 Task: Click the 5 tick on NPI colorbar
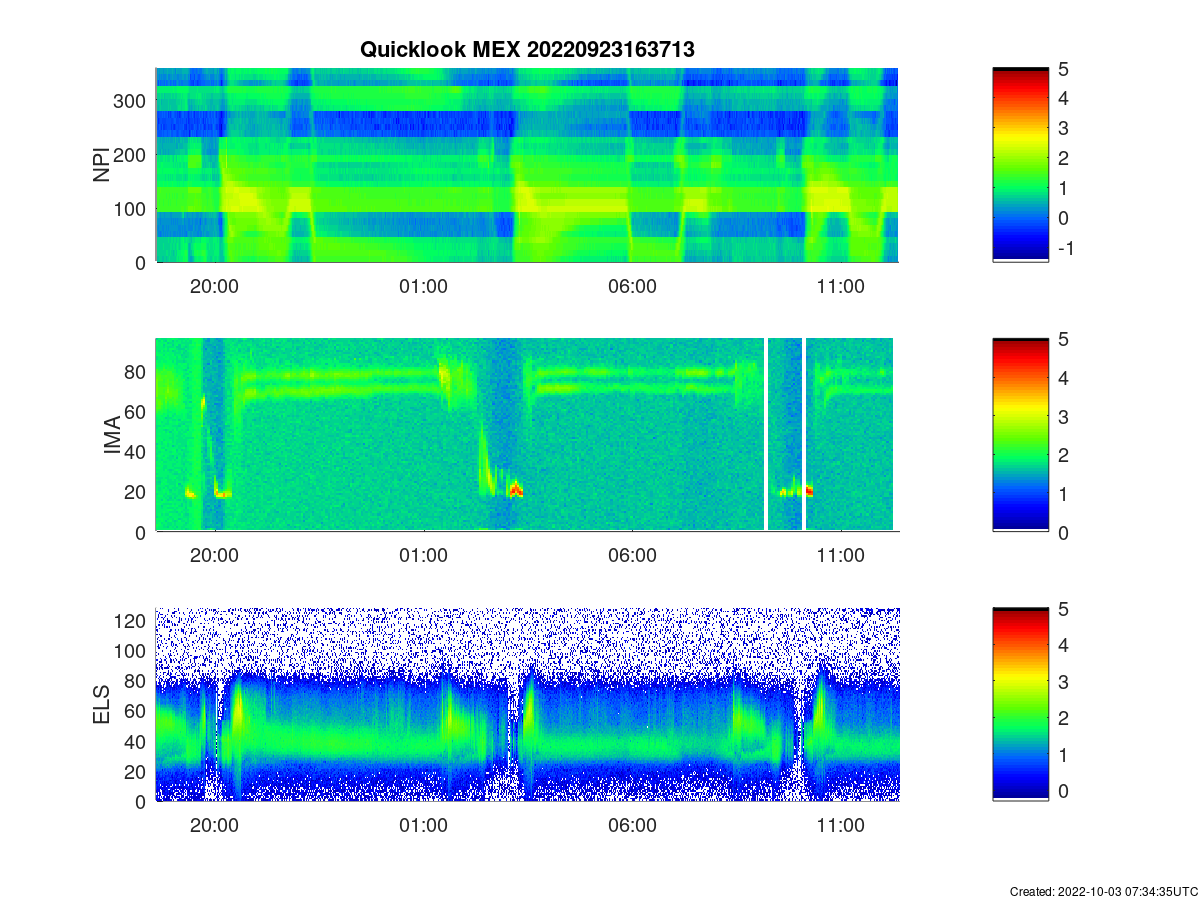pyautogui.click(x=1063, y=69)
